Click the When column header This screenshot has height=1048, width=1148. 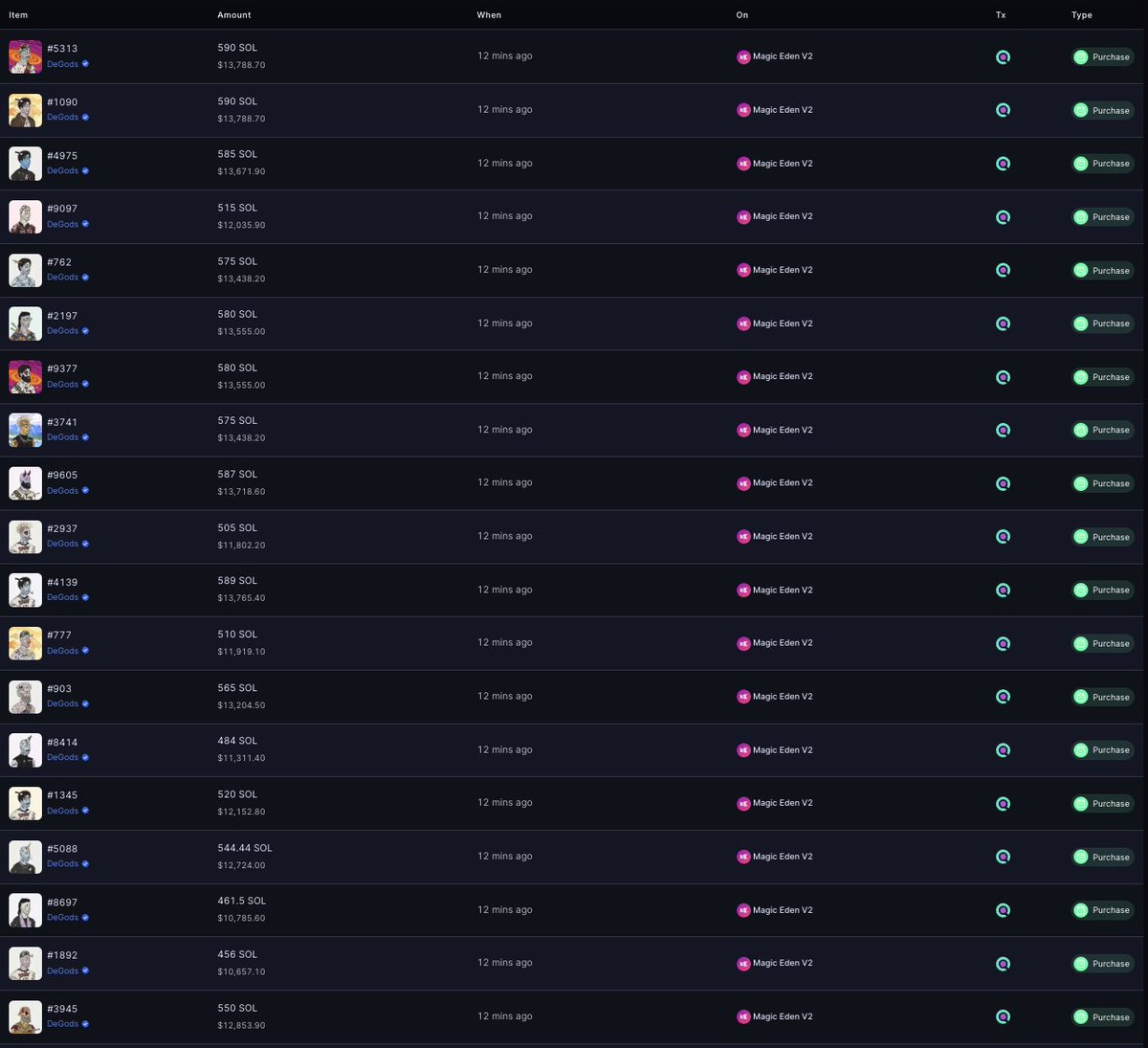tap(489, 15)
